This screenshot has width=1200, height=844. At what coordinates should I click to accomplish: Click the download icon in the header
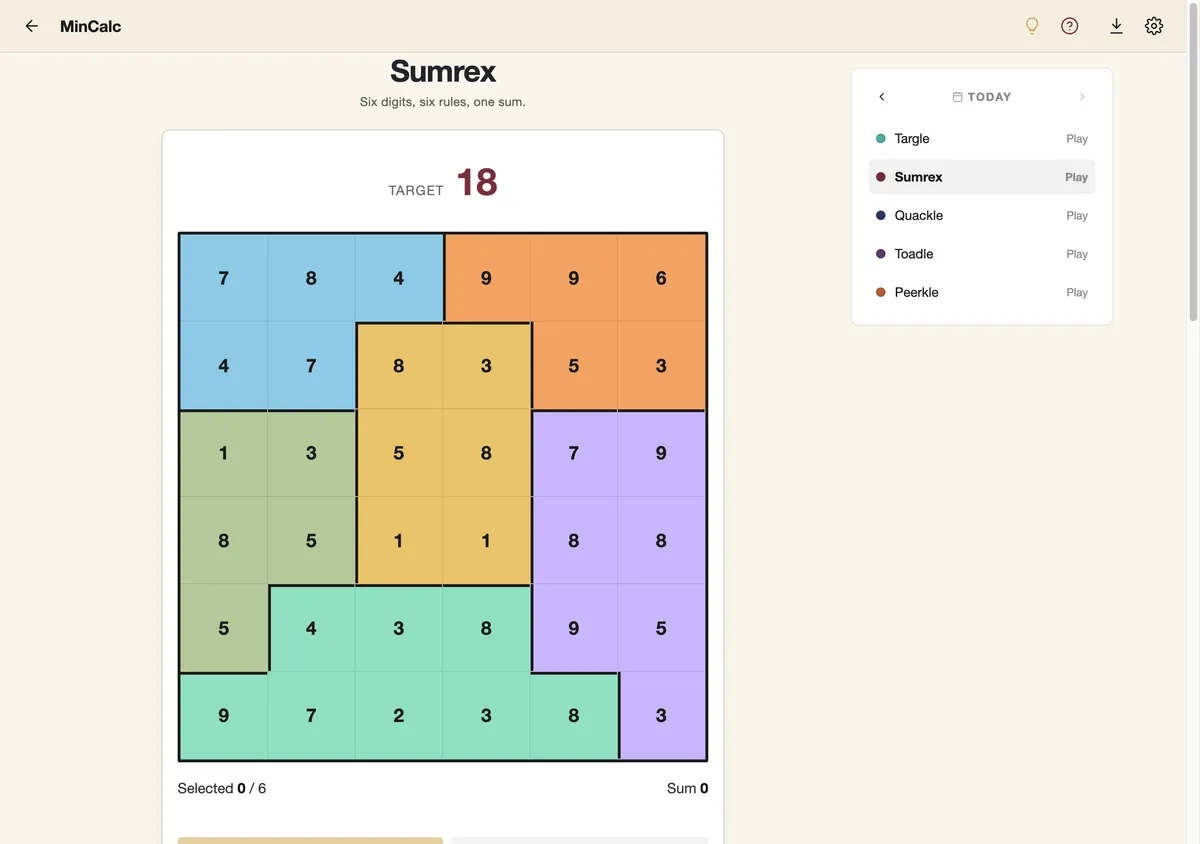click(1117, 26)
